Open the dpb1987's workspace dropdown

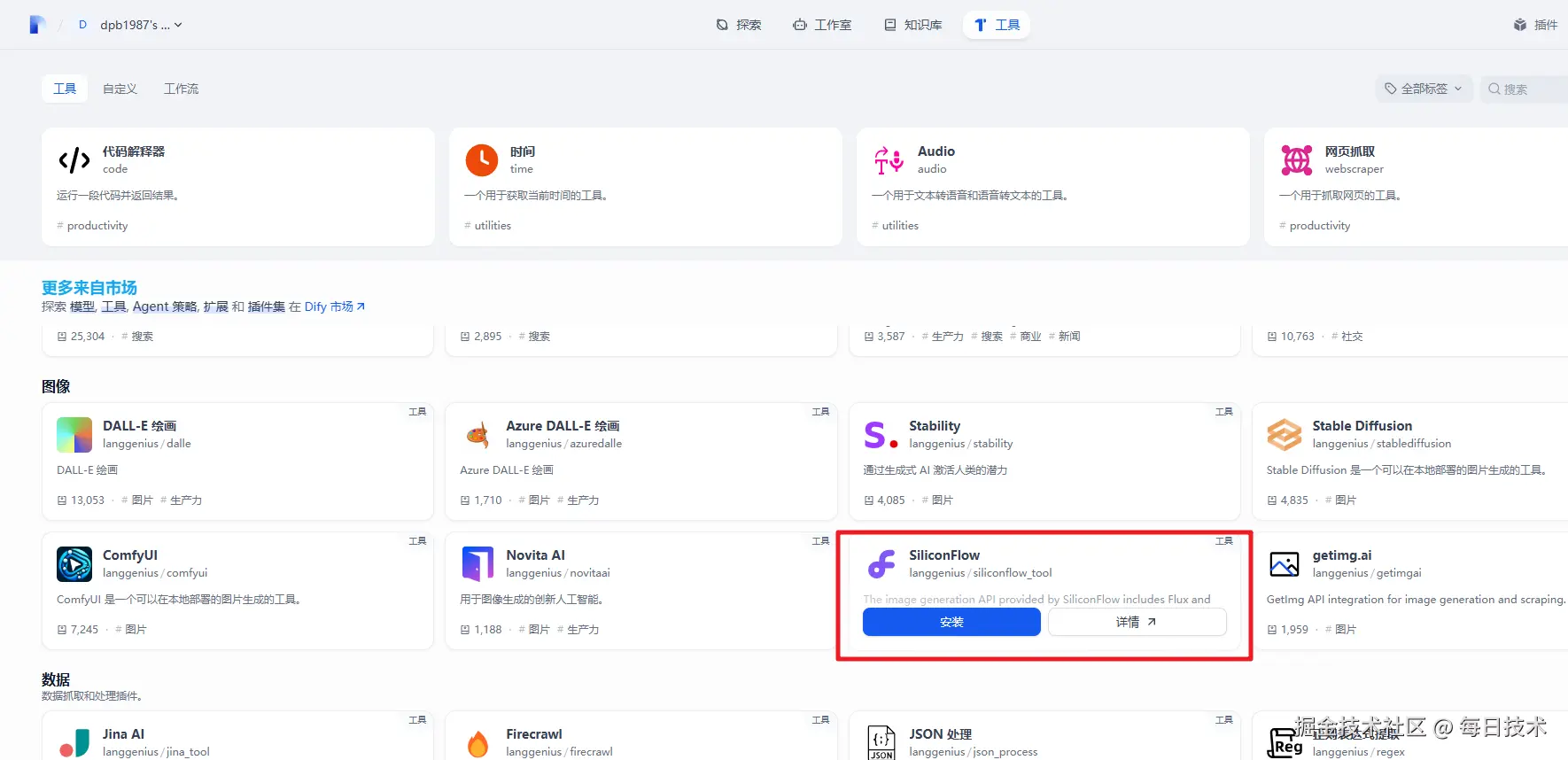(129, 25)
